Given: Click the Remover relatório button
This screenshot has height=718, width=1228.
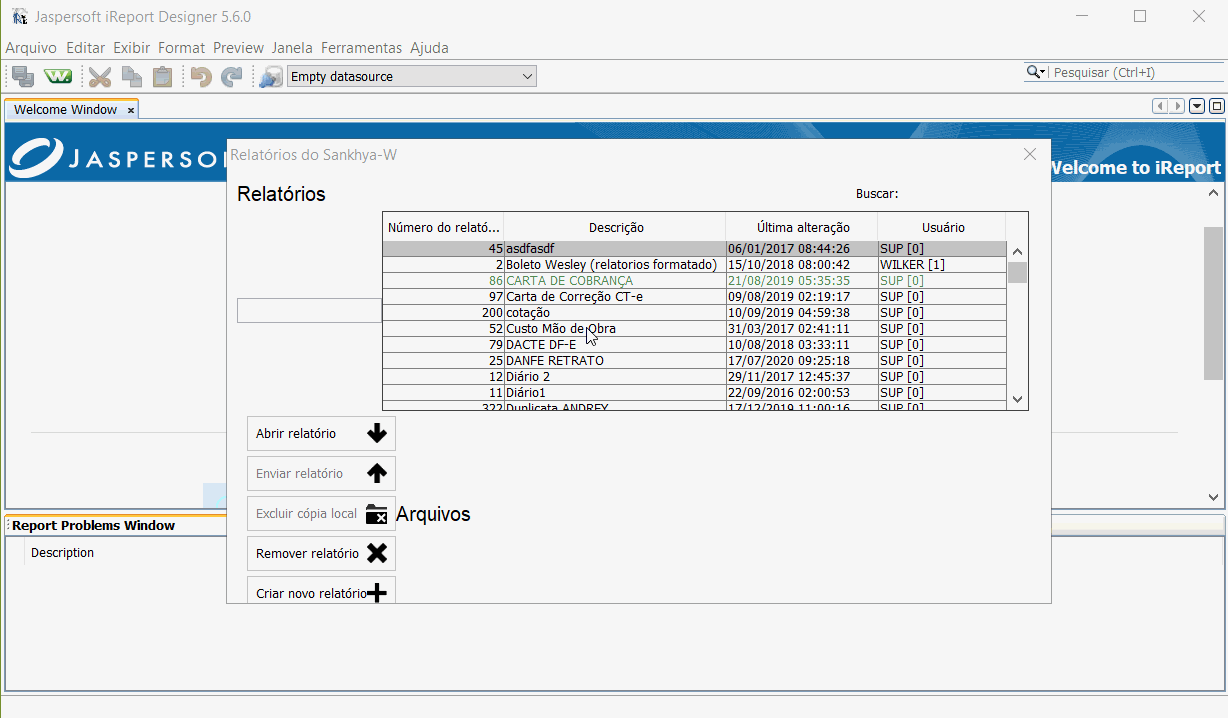Looking at the screenshot, I should (321, 554).
